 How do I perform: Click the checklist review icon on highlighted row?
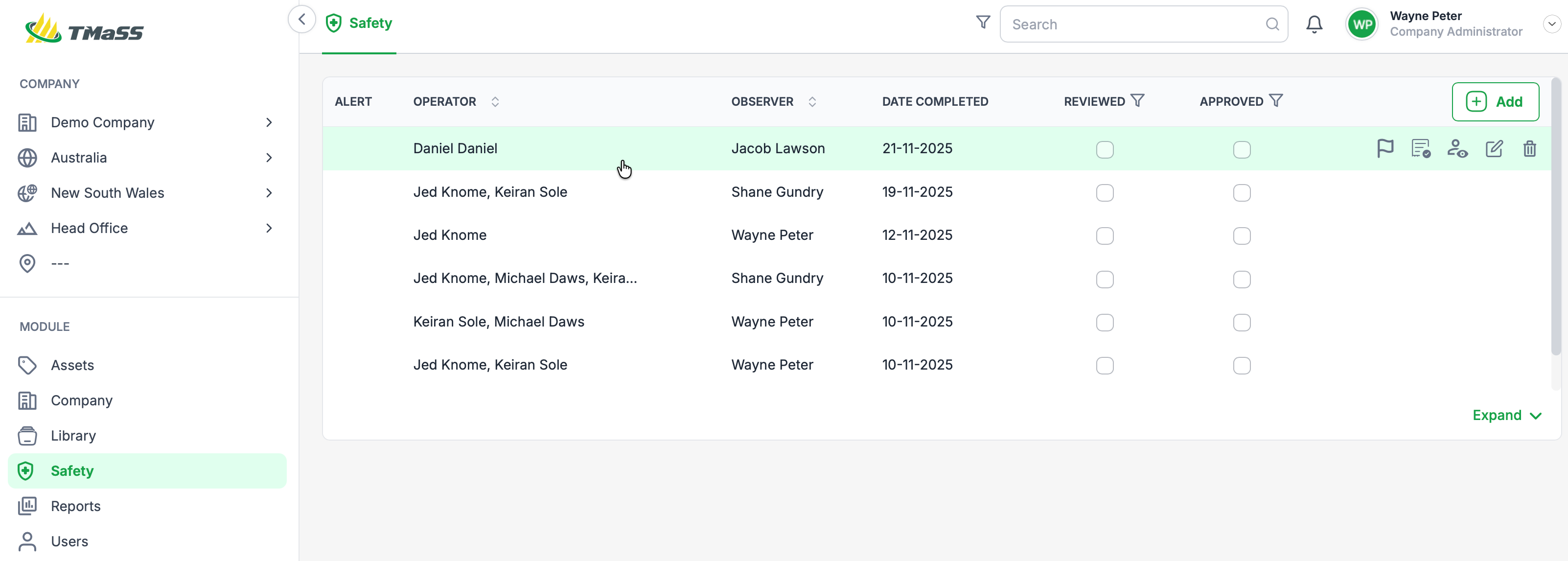tap(1421, 149)
